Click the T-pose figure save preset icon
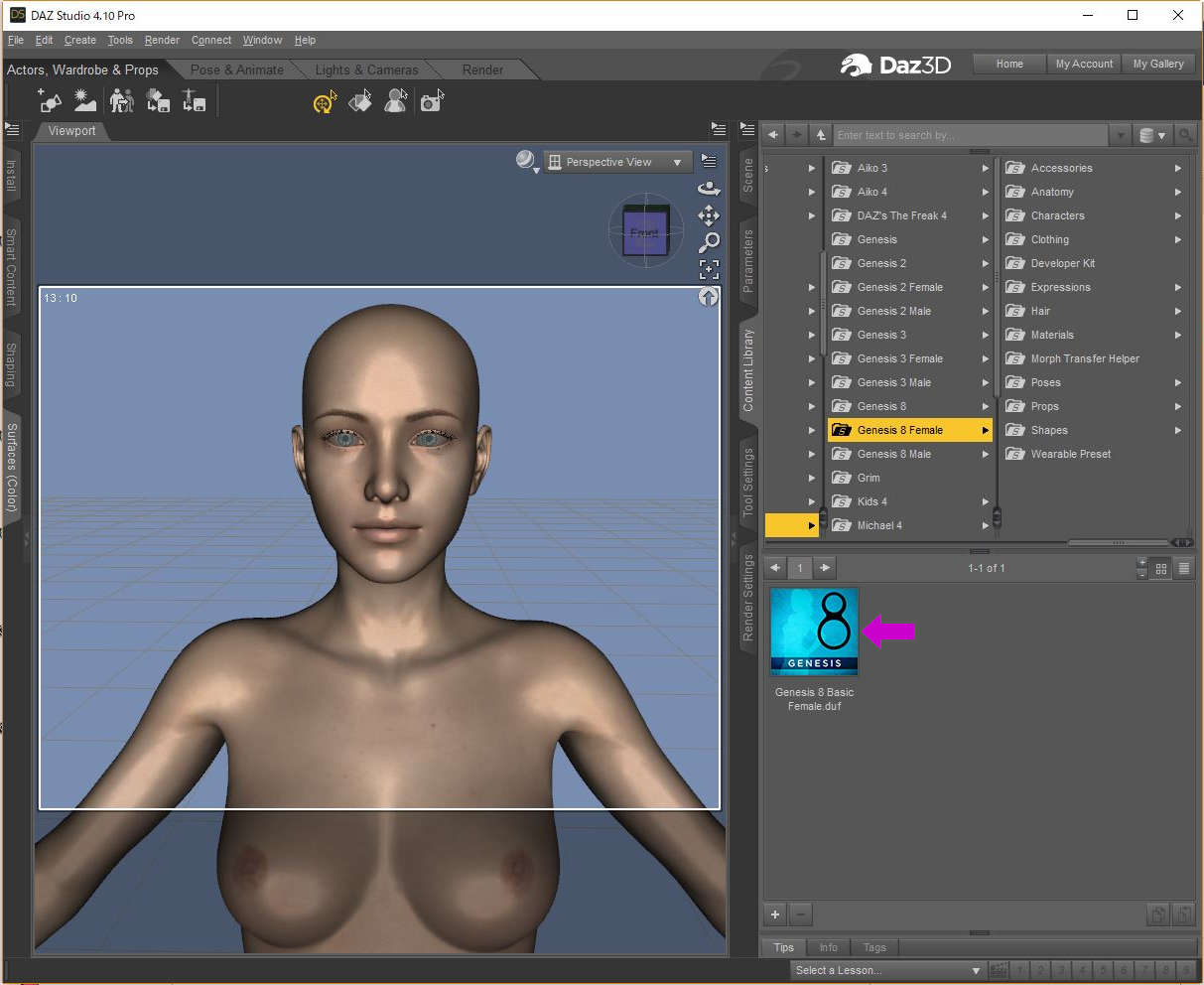 194,100
